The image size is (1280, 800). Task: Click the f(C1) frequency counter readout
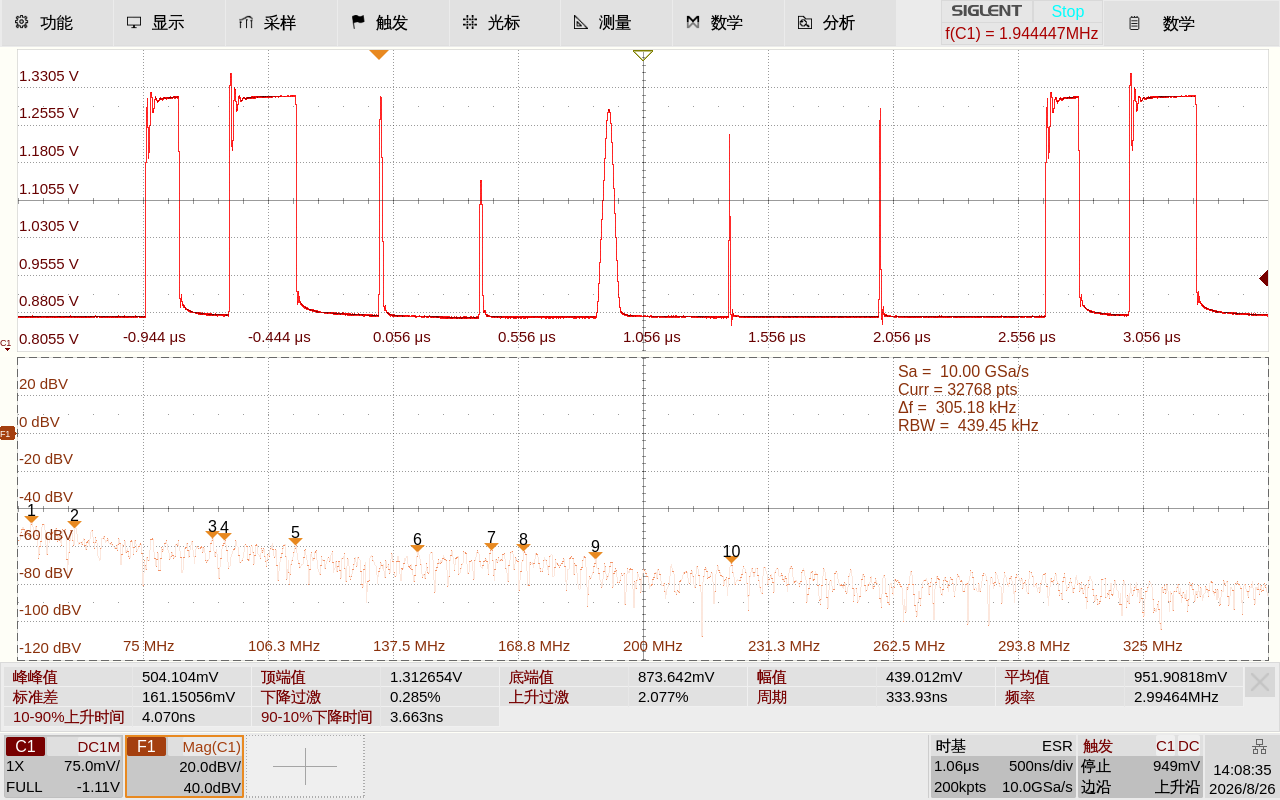(1021, 33)
